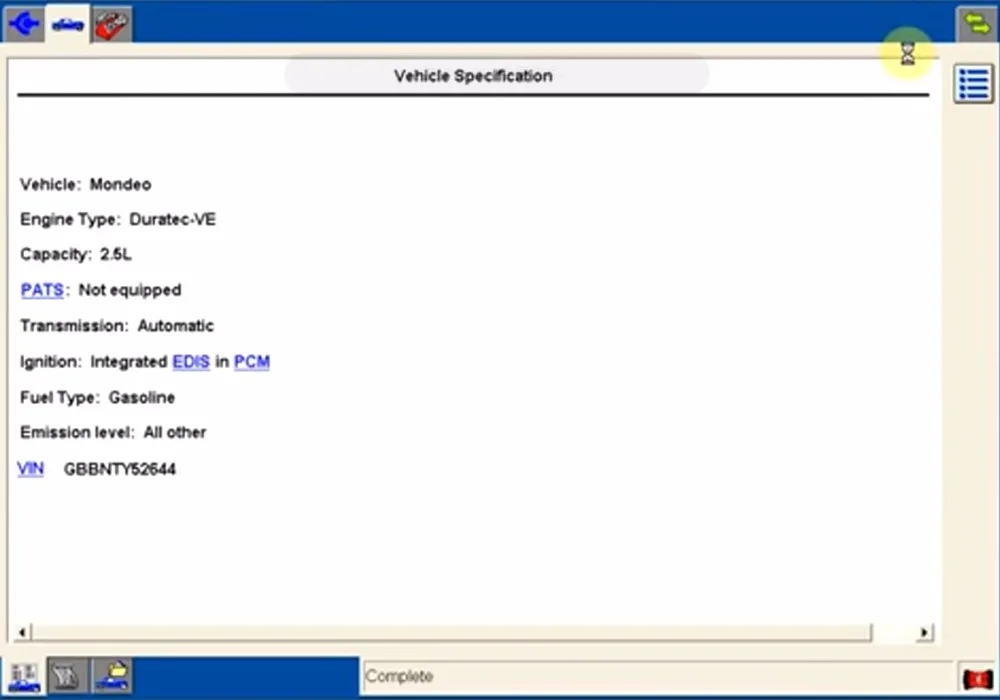The height and width of the screenshot is (700, 1000).
Task: Select VIN value GBBNTY52644
Action: pos(119,469)
